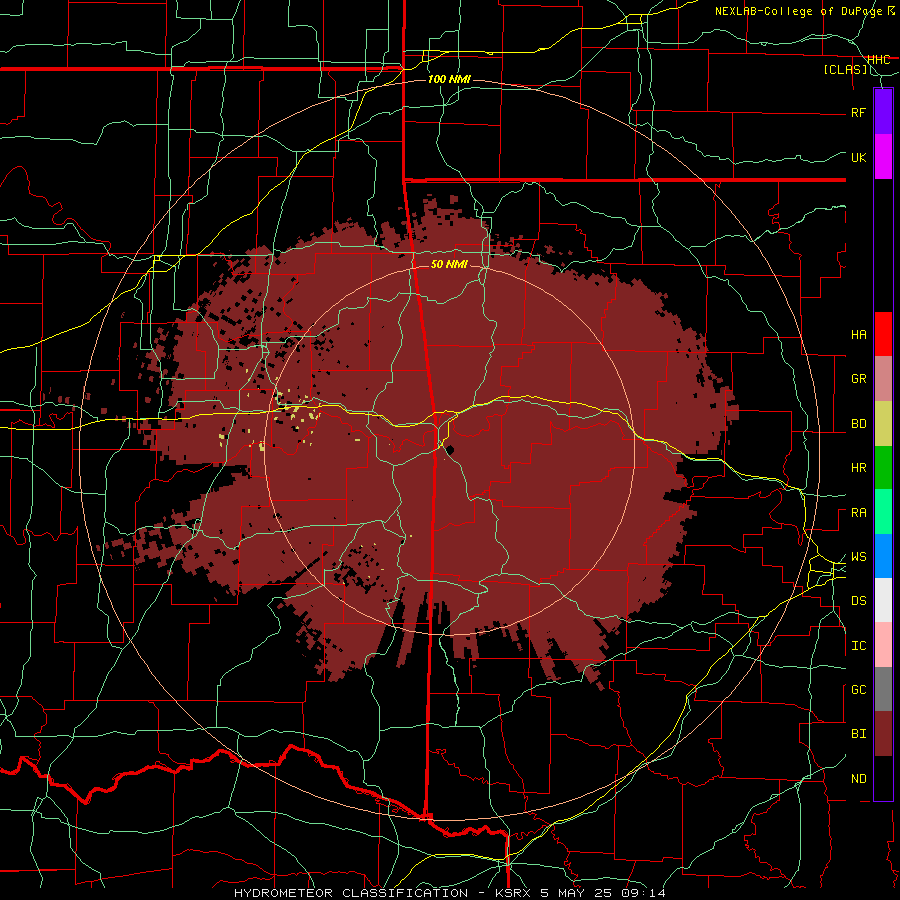This screenshot has width=900, height=900.
Task: Click the UK magenta legend swatch
Action: (883, 157)
